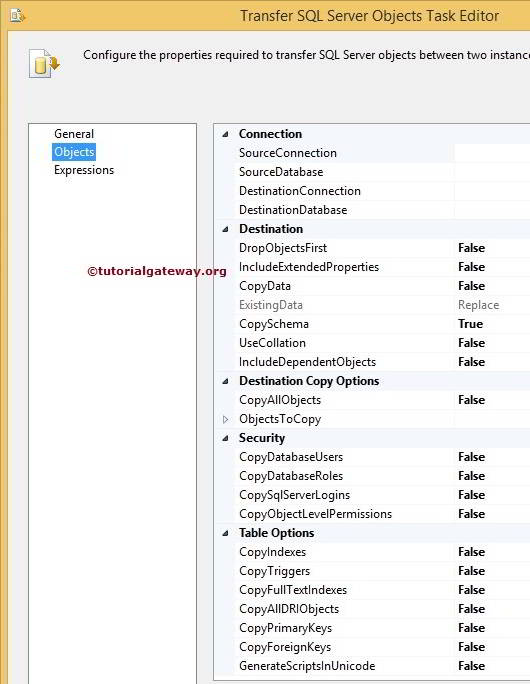
Task: Click the CopySchema property label
Action: 274,324
